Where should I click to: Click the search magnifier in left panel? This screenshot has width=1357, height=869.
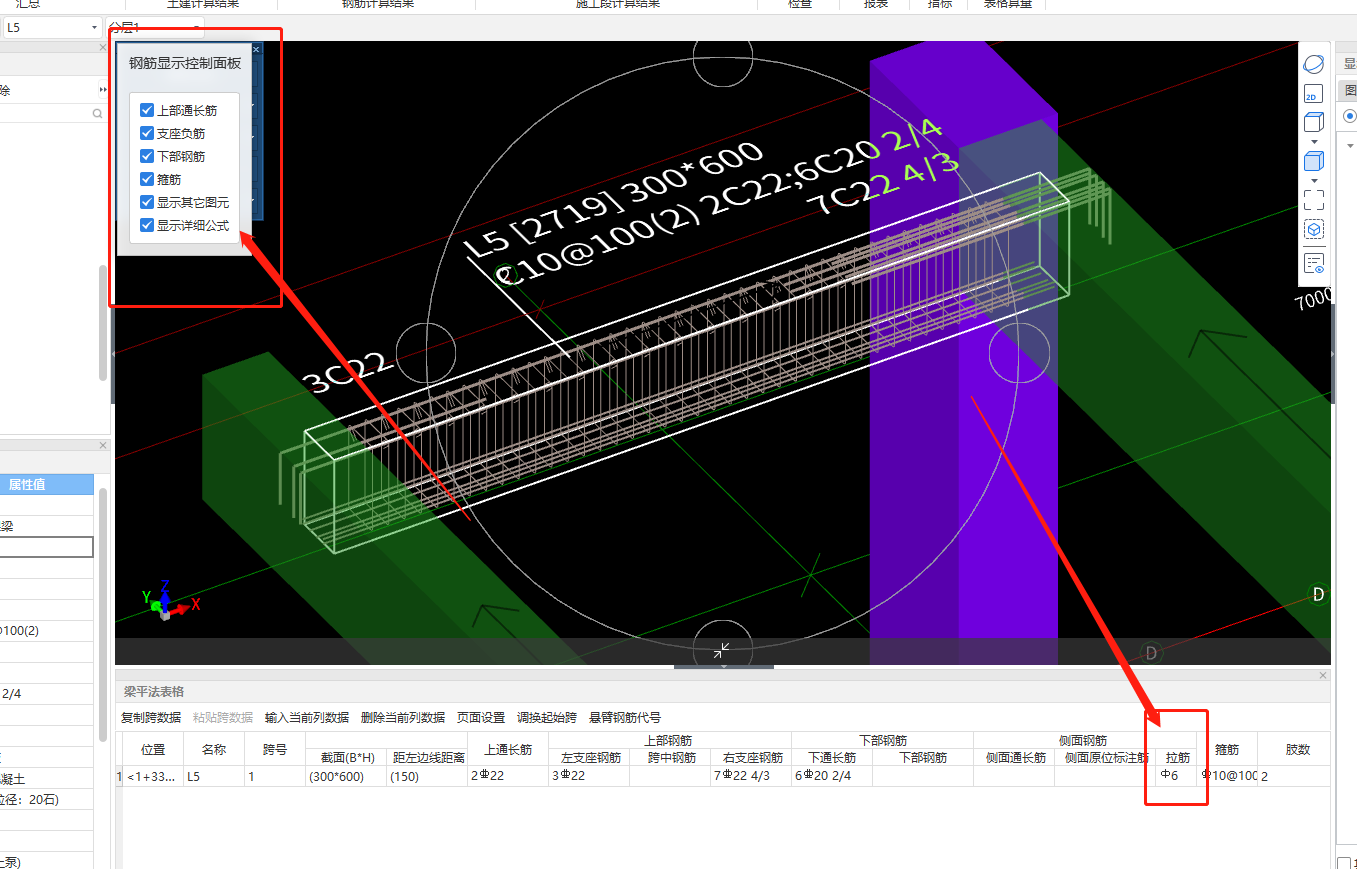(x=97, y=114)
